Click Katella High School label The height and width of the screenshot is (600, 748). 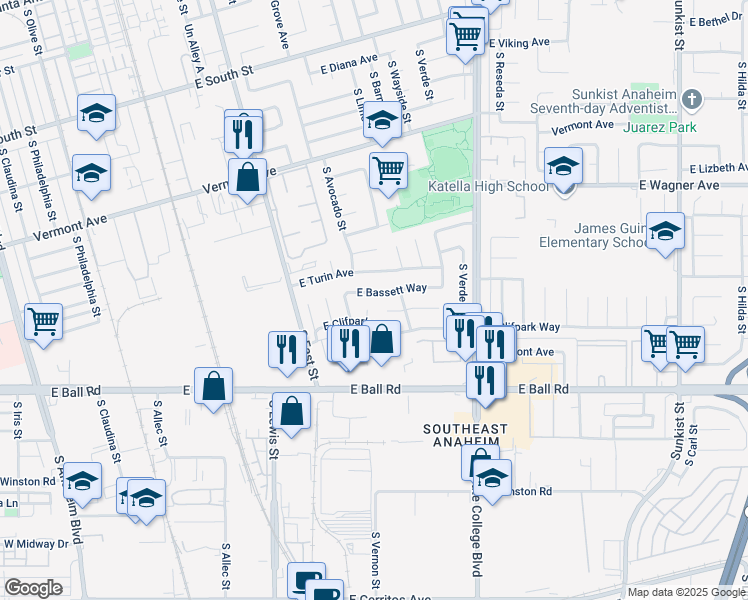(488, 186)
